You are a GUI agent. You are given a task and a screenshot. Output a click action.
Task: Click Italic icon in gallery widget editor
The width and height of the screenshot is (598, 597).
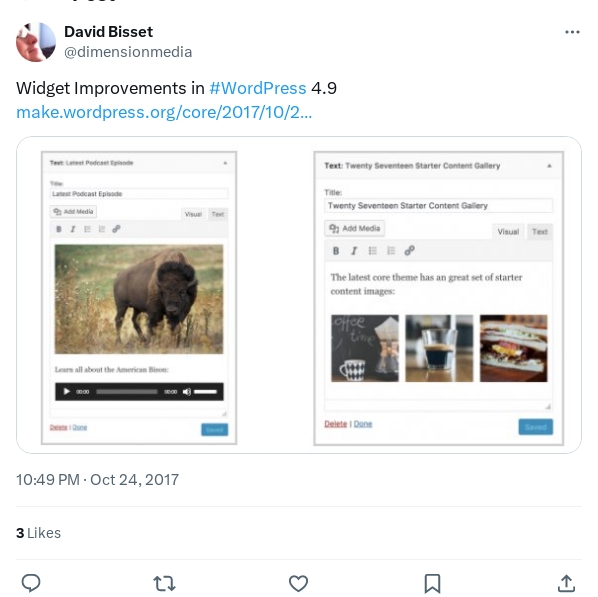[354, 251]
